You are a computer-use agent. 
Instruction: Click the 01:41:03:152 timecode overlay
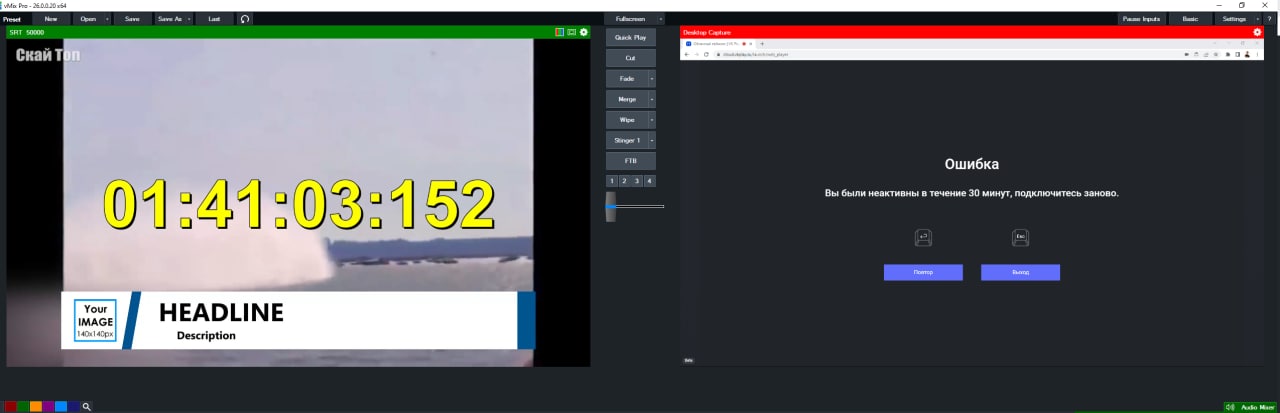click(x=300, y=204)
